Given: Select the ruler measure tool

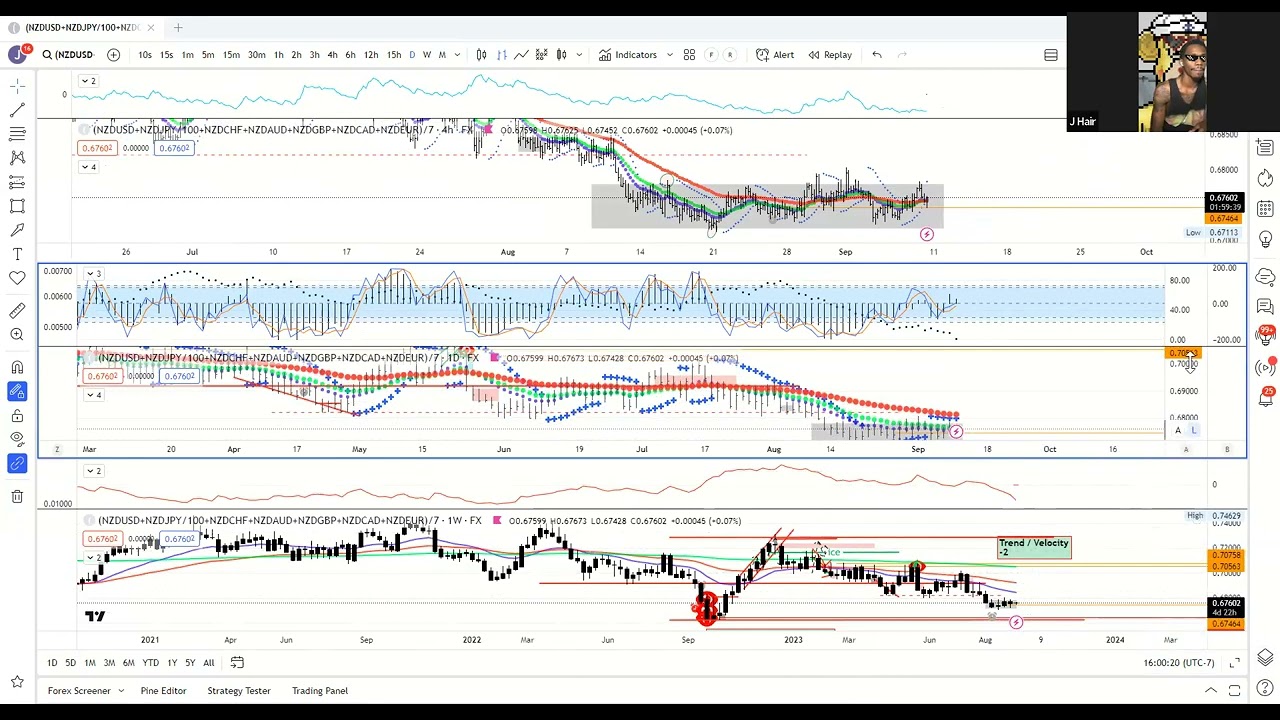Looking at the screenshot, I should tap(17, 311).
